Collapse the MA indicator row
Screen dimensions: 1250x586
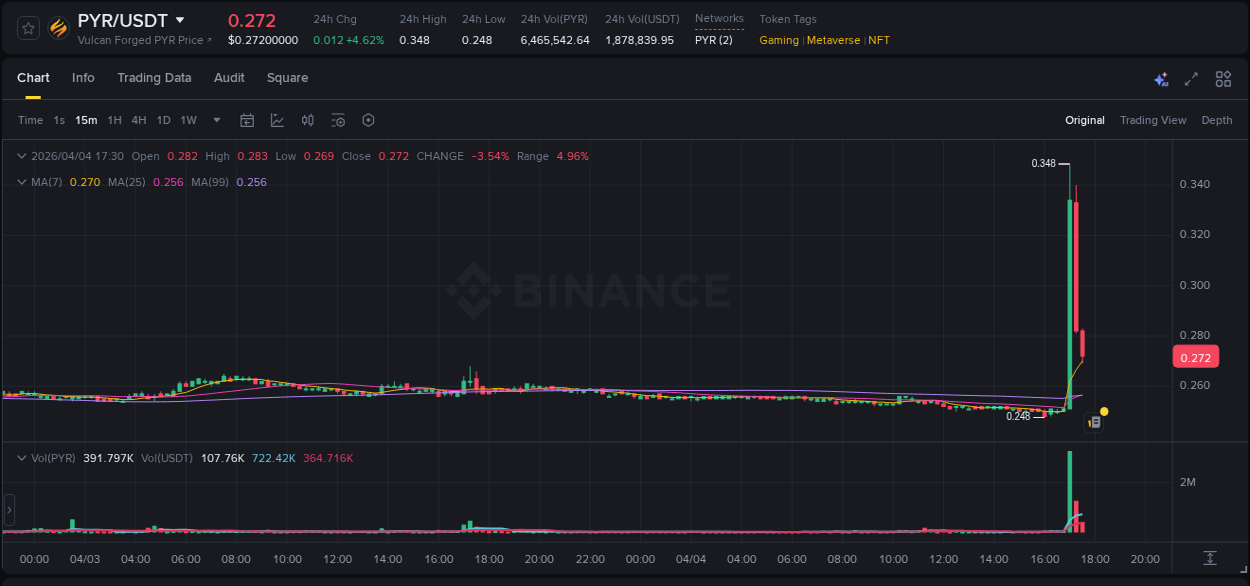coord(20,182)
